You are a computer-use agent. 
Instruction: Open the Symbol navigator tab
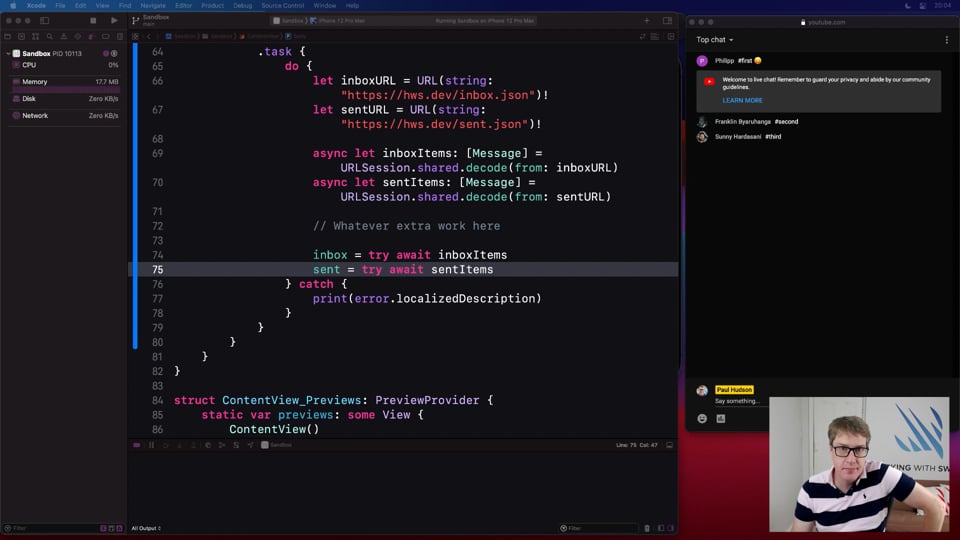click(36, 37)
